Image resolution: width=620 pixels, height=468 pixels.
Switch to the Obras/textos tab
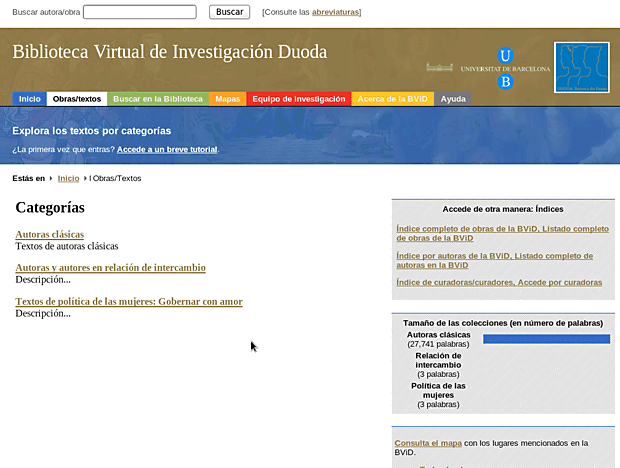(77, 99)
